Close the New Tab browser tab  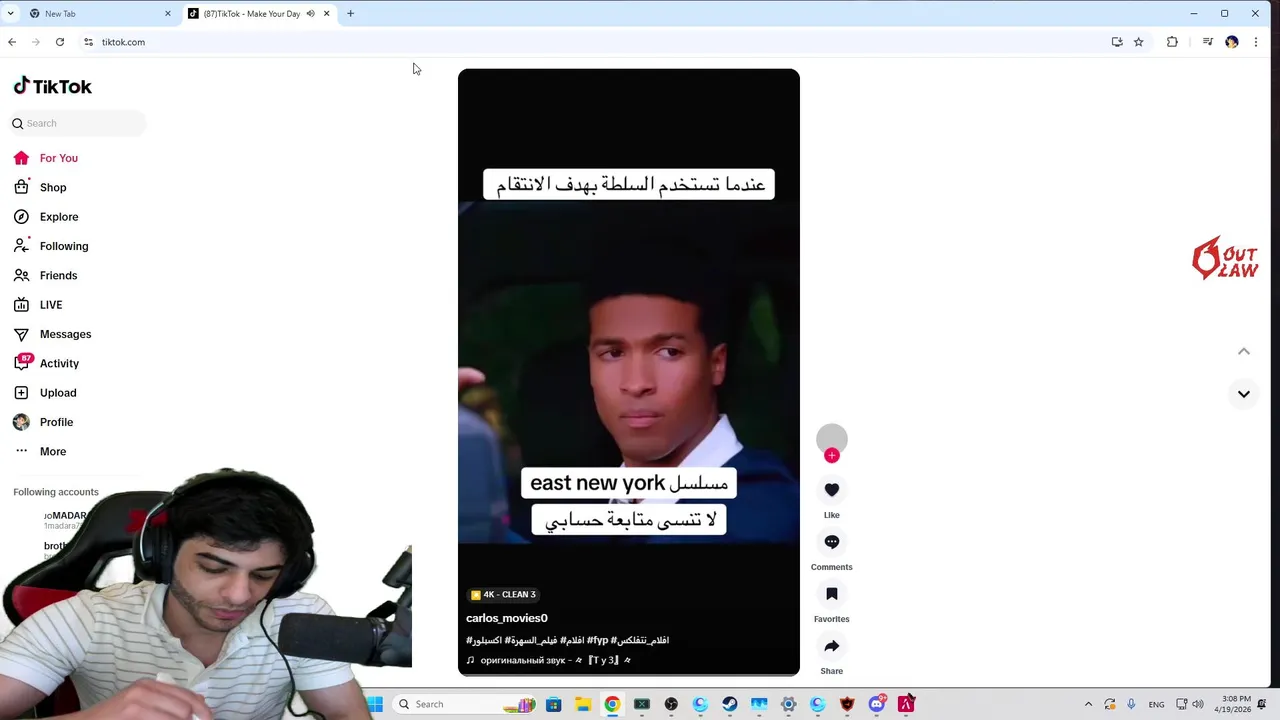click(x=168, y=14)
